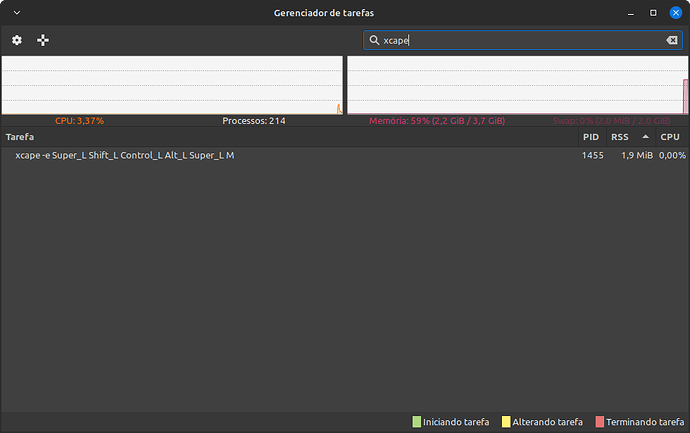Click the crosshair identify-window icon
690x433 pixels.
43,40
